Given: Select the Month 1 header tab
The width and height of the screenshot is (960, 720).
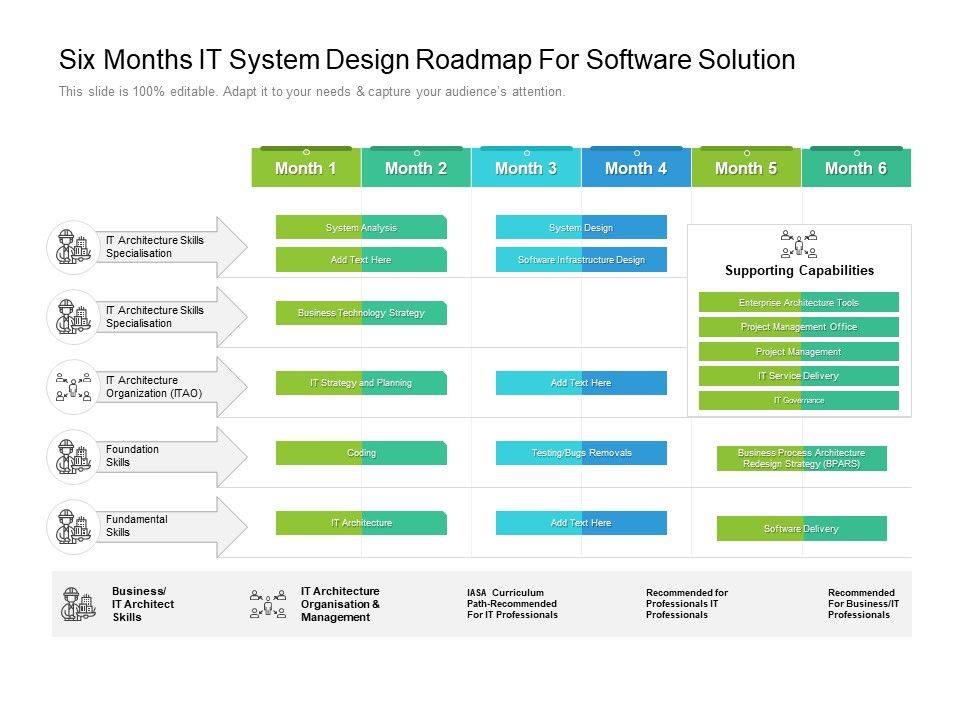Looking at the screenshot, I should [x=306, y=167].
